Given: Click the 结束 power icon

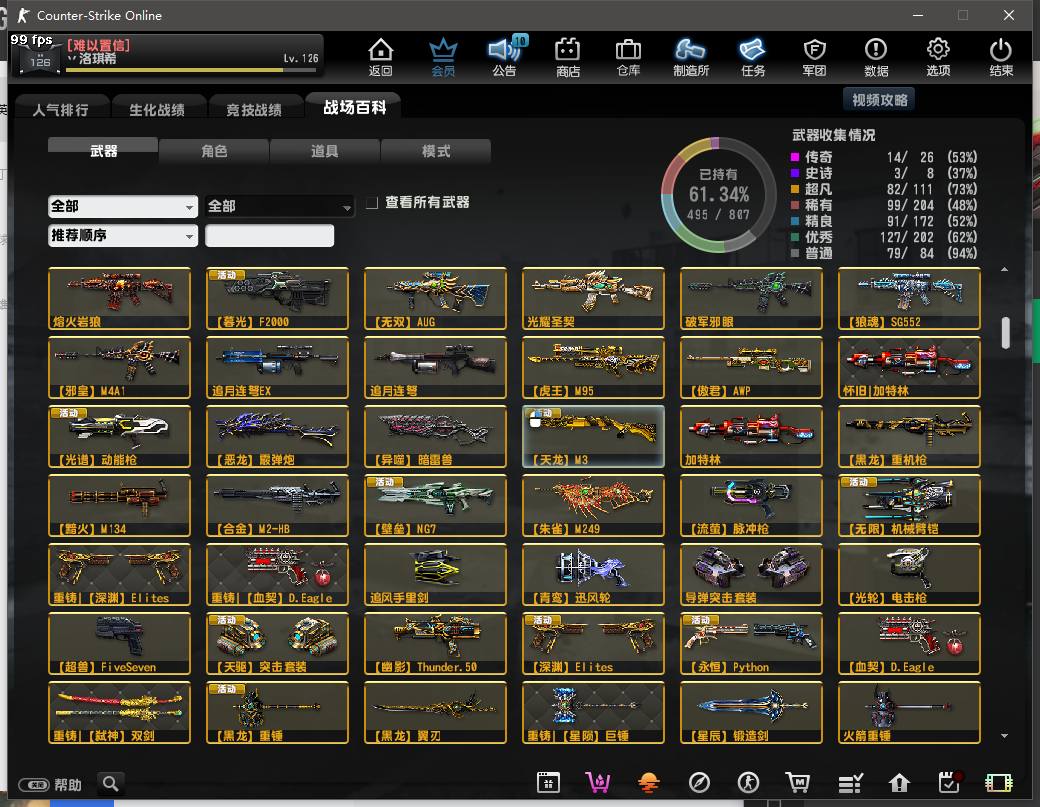Looking at the screenshot, I should click(1000, 57).
